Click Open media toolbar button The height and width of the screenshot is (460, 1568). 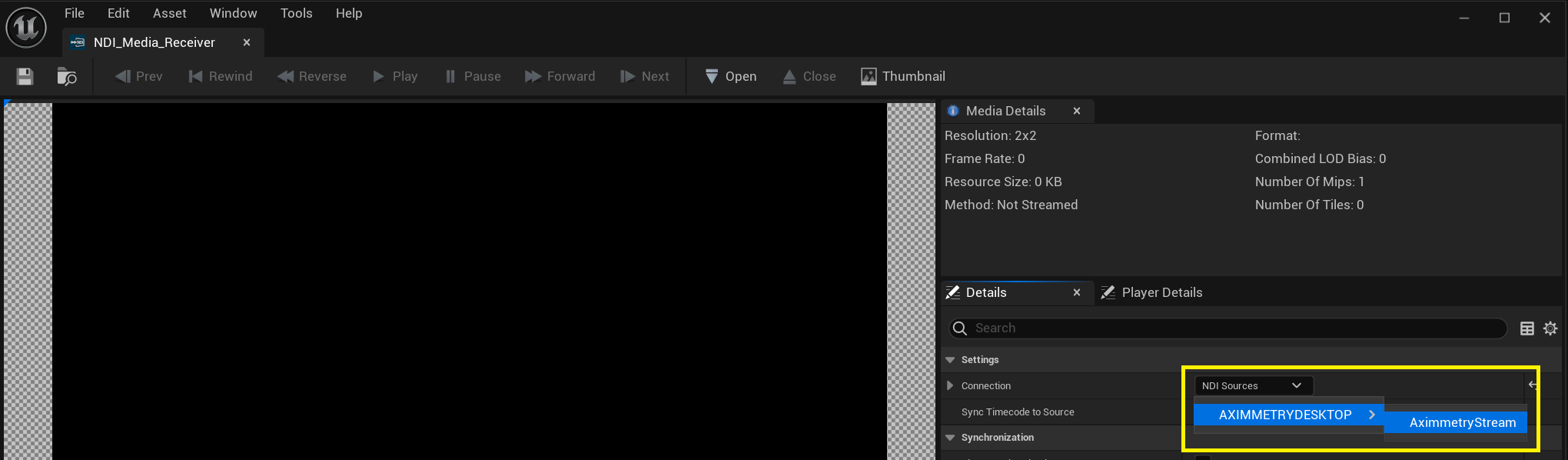pyautogui.click(x=731, y=76)
